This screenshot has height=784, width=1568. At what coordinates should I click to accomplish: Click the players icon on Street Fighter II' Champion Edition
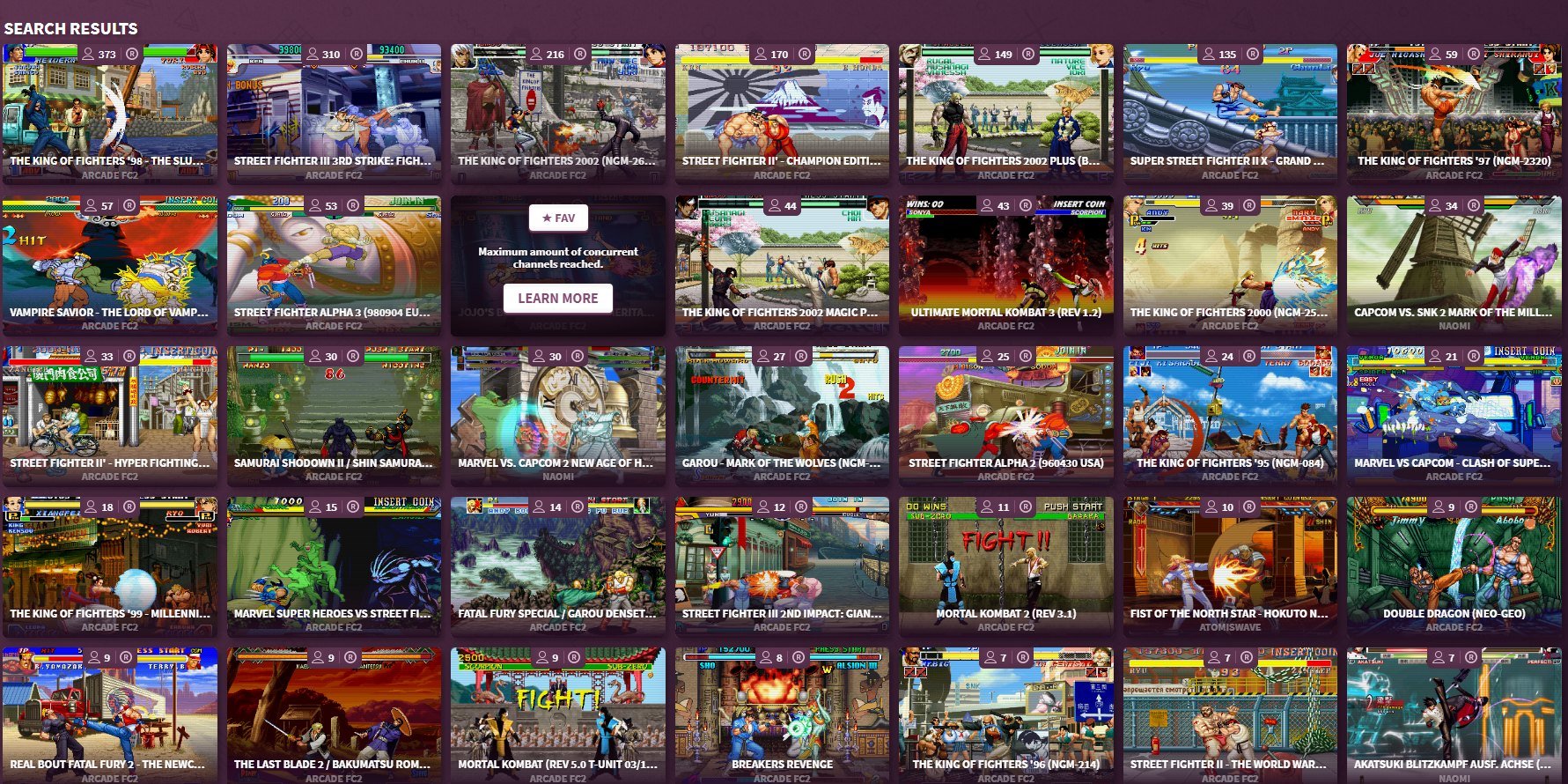(761, 54)
